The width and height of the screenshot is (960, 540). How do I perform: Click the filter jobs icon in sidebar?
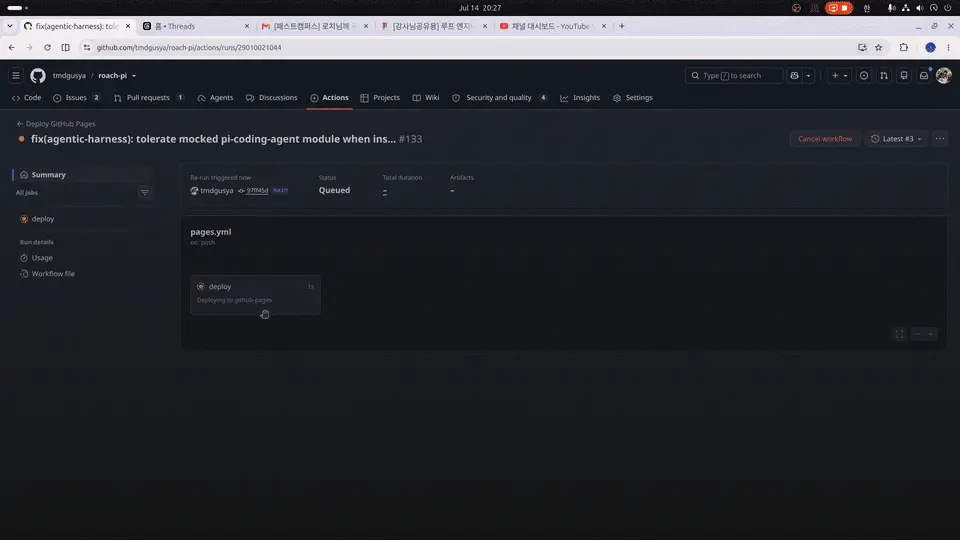pyautogui.click(x=145, y=192)
